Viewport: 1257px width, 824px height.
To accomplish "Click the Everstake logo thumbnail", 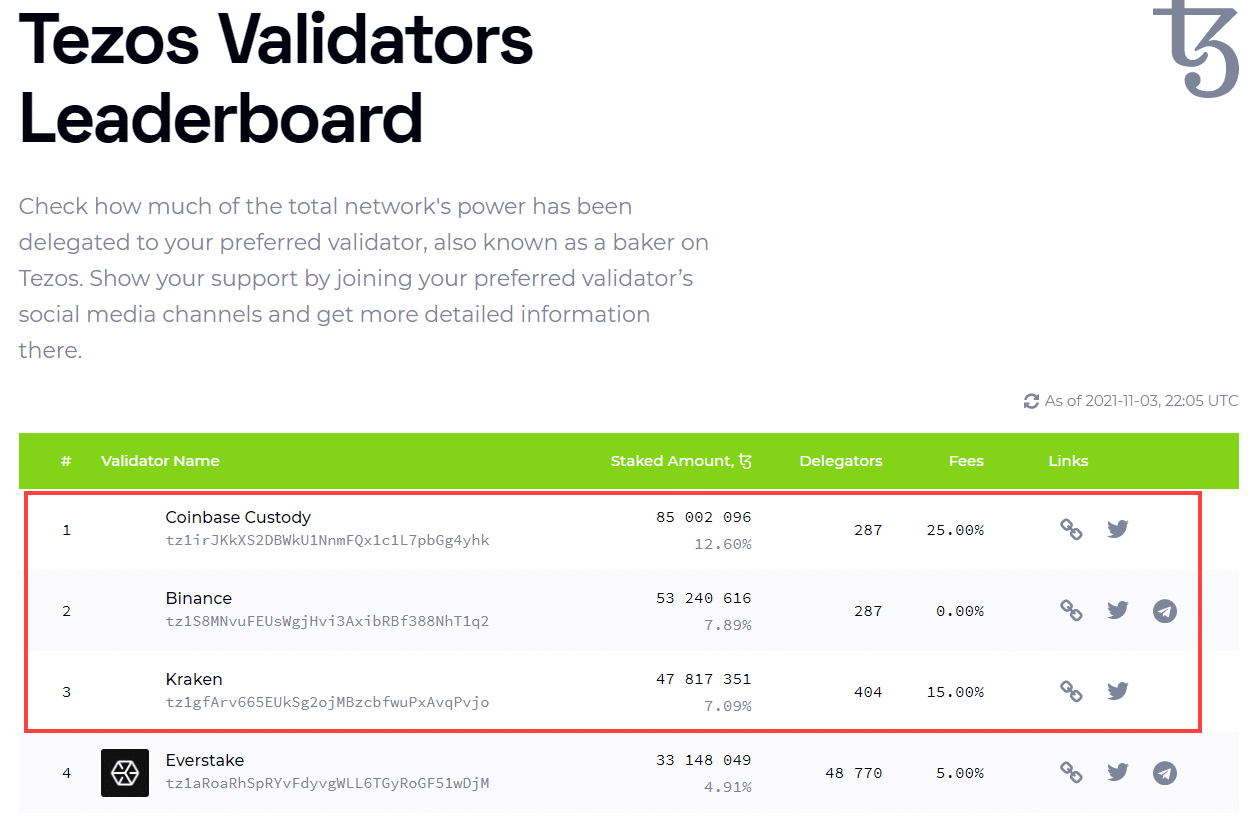I will [x=125, y=773].
